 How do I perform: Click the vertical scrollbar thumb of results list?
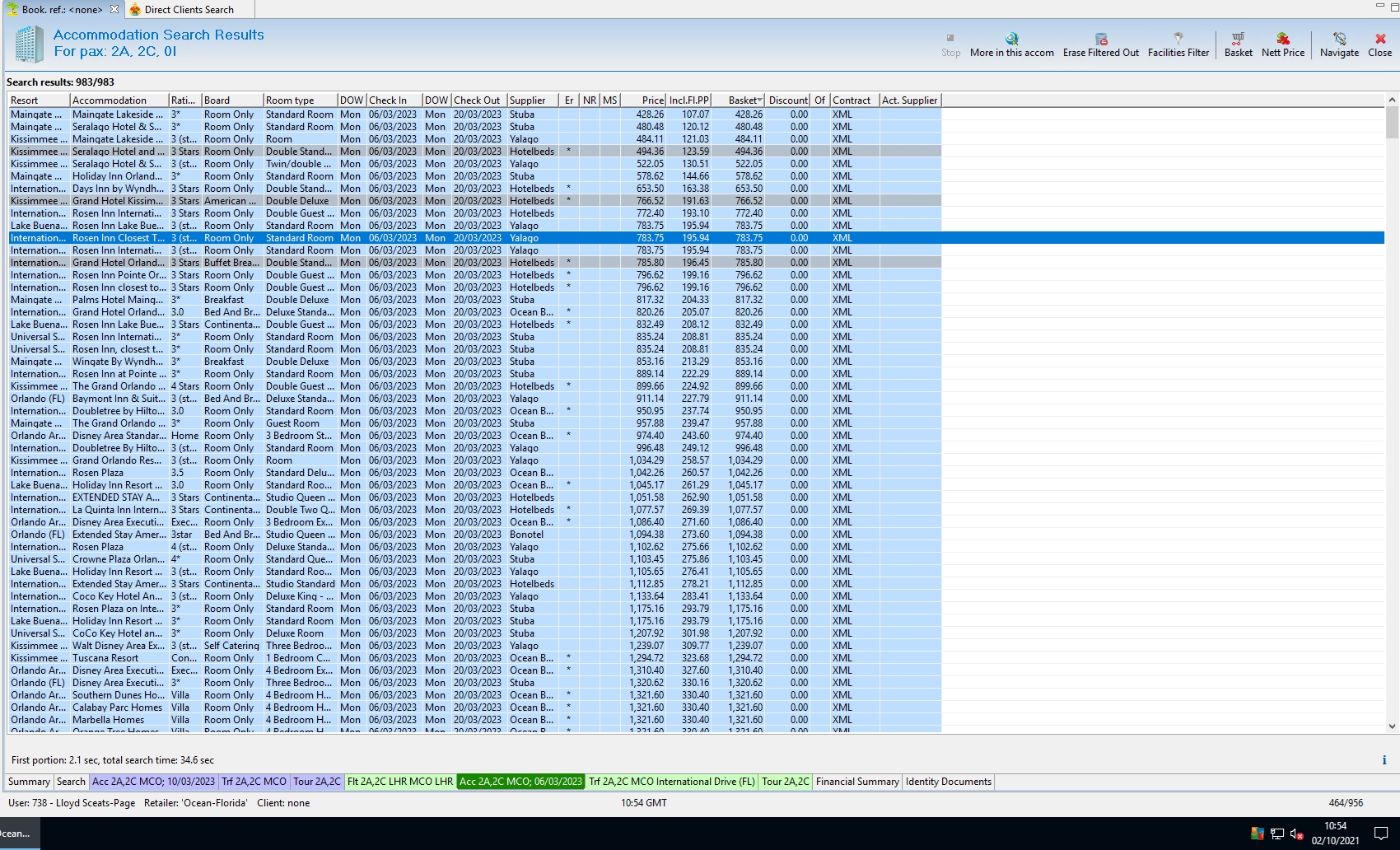click(1393, 123)
